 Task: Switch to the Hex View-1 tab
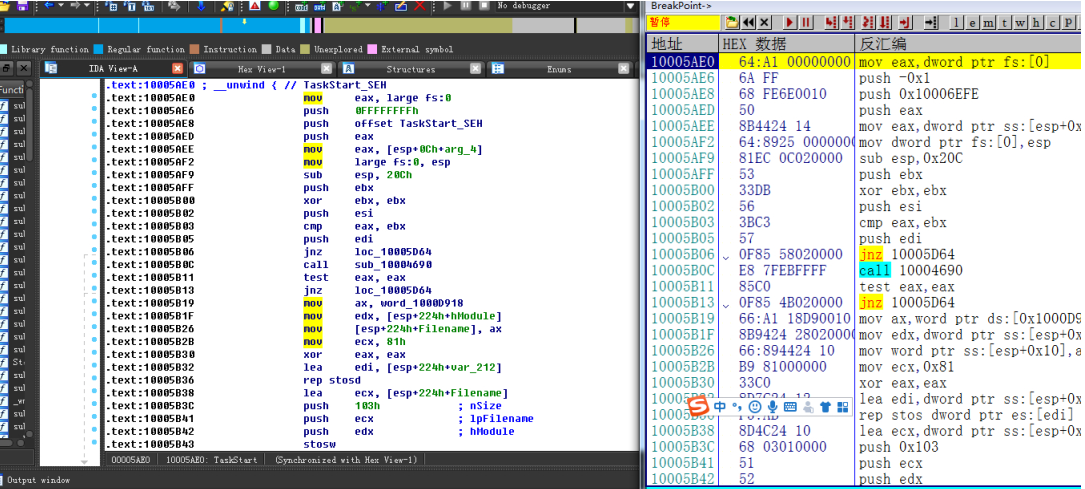261,69
